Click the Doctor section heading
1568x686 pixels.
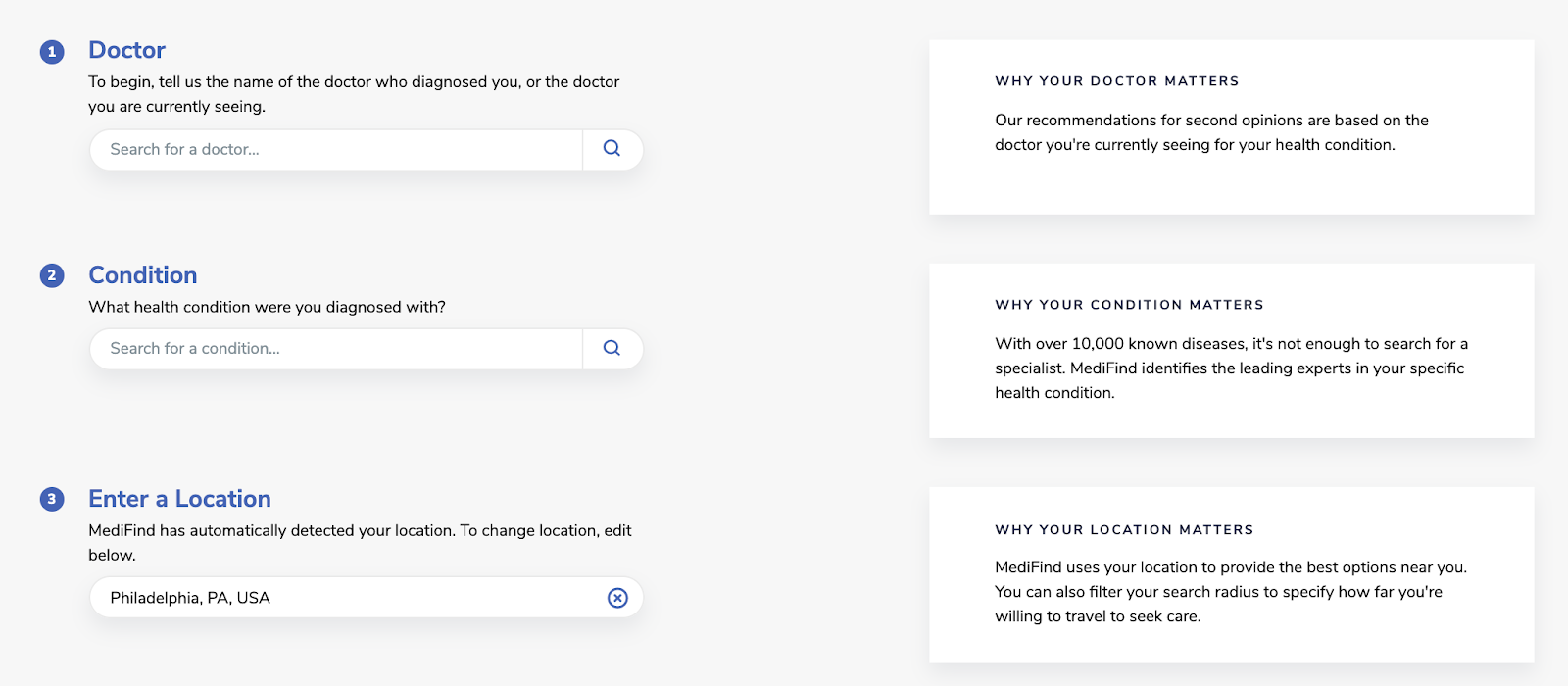[x=126, y=50]
